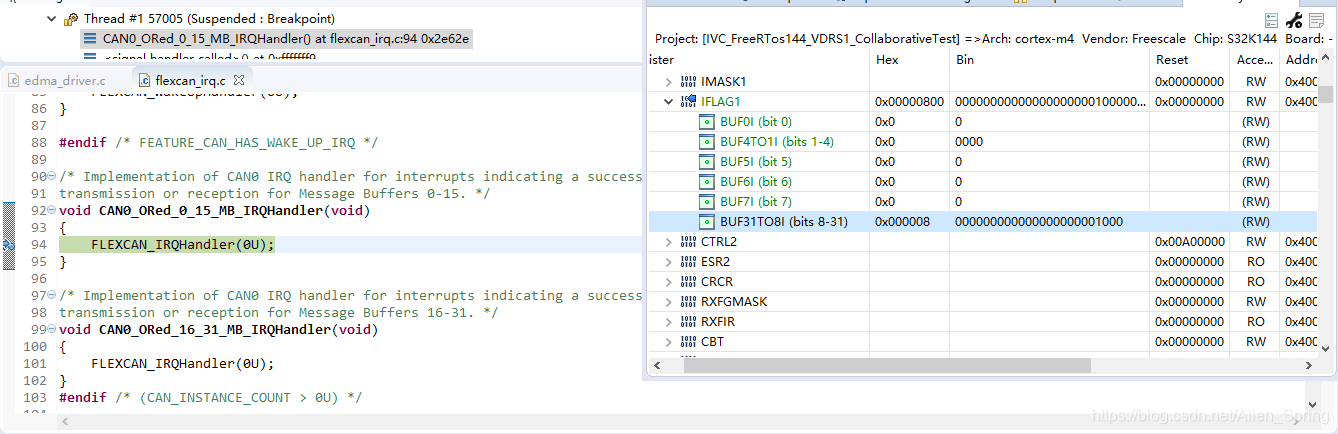Click the breakpoint marker at line 94

point(7,244)
